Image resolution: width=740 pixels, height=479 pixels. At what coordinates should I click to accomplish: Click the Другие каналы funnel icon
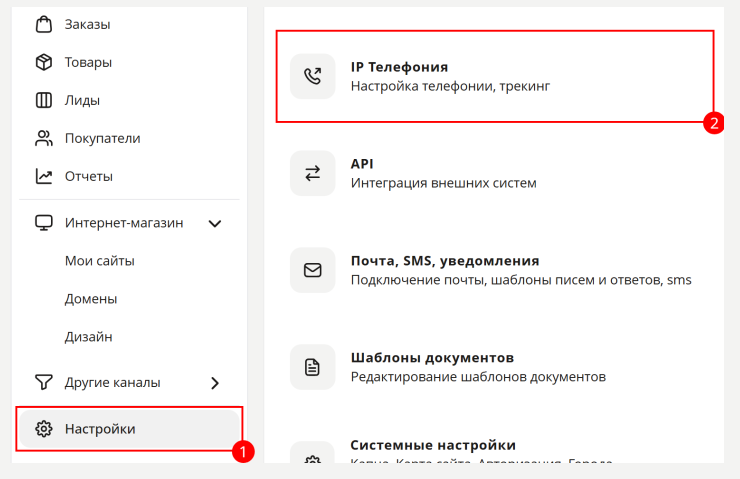click(44, 382)
